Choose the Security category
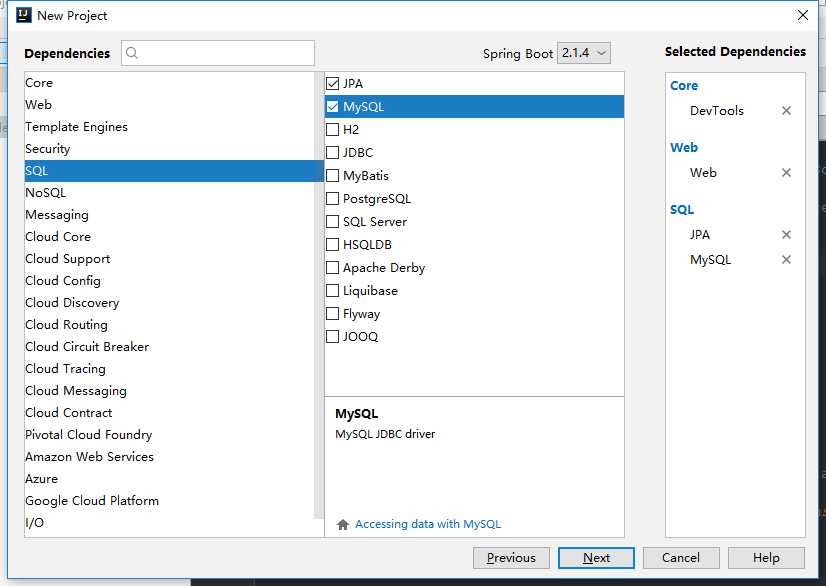826x586 pixels. click(x=170, y=149)
